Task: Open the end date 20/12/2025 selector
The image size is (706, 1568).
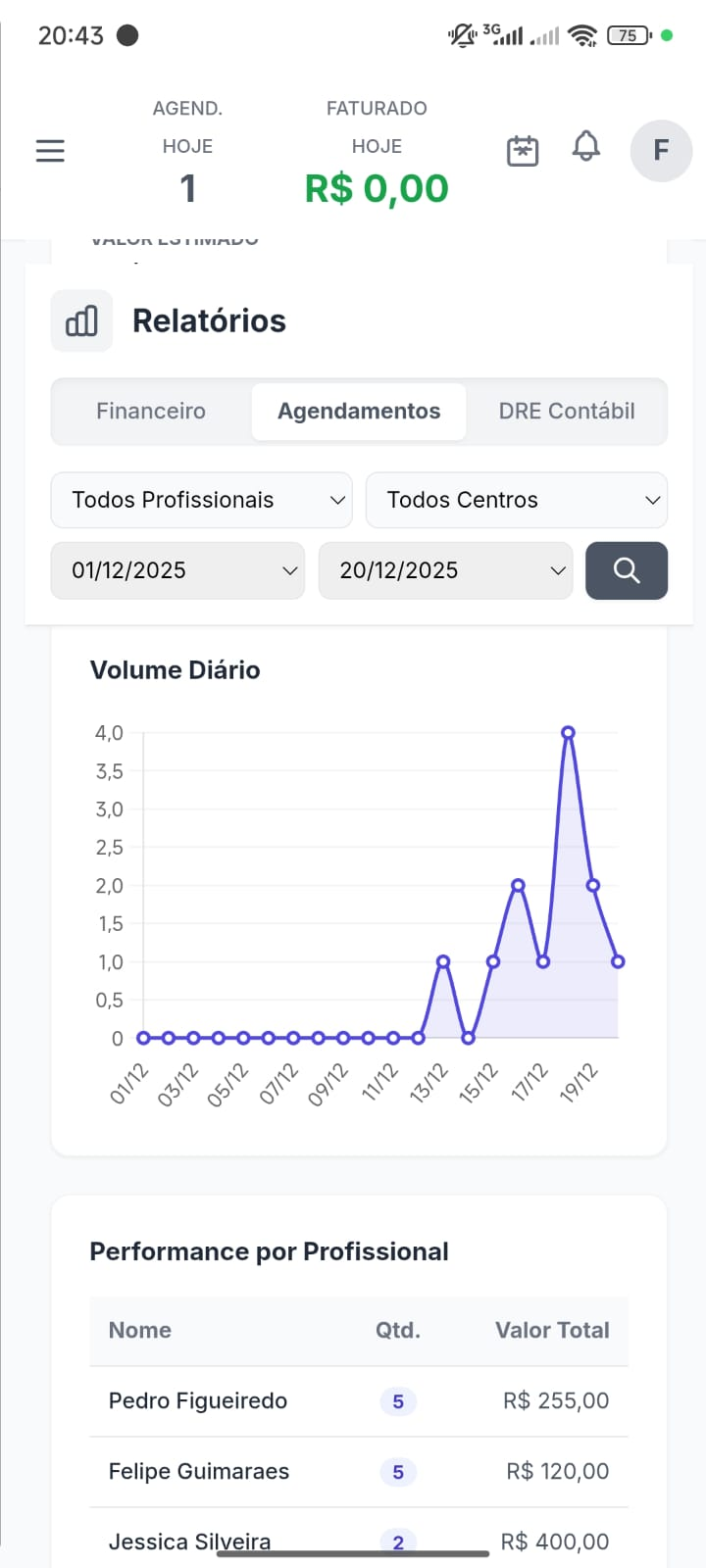Action: click(x=445, y=570)
